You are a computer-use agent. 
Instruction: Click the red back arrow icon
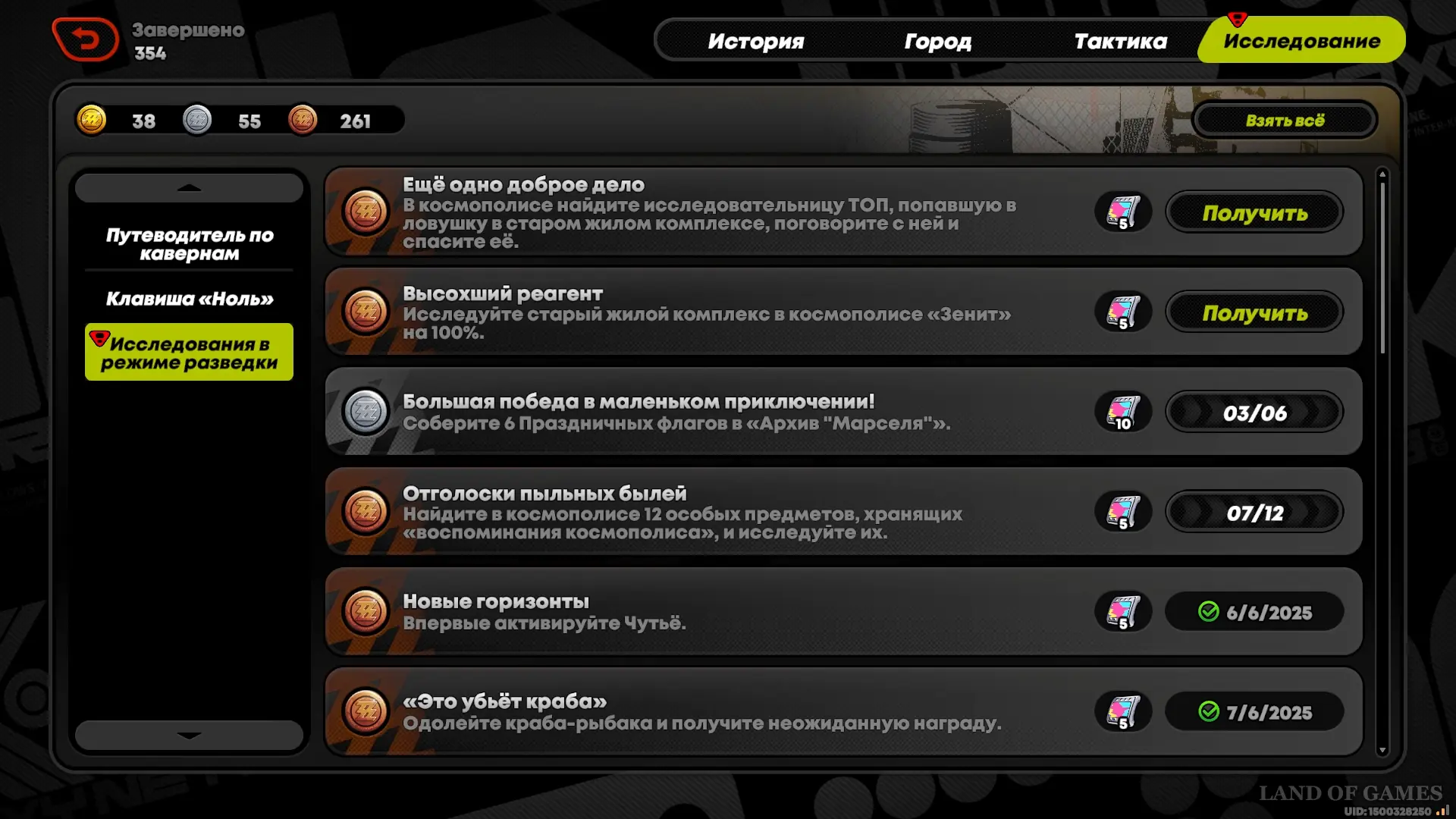(x=86, y=39)
